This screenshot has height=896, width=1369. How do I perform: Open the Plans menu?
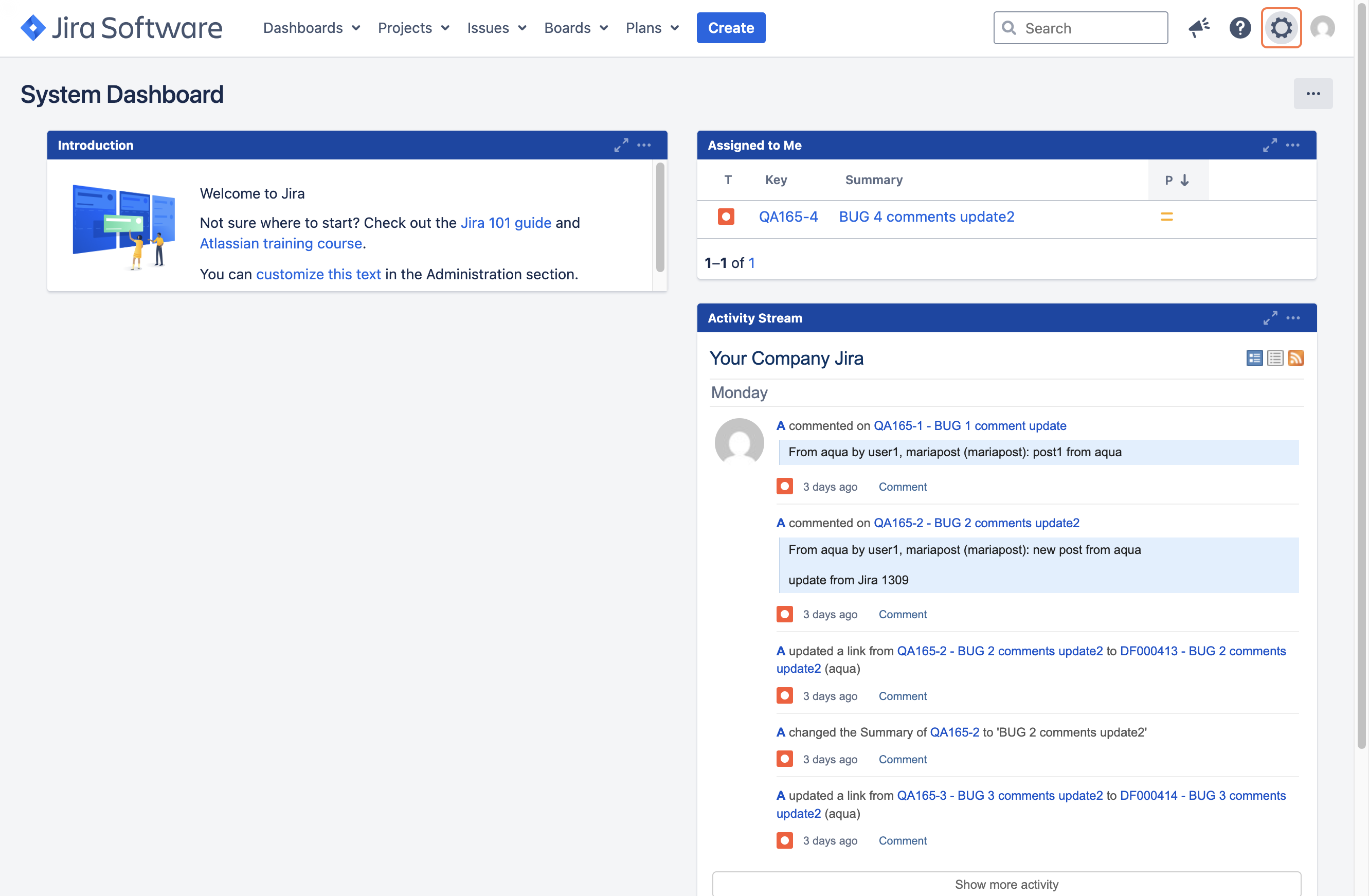click(x=652, y=28)
